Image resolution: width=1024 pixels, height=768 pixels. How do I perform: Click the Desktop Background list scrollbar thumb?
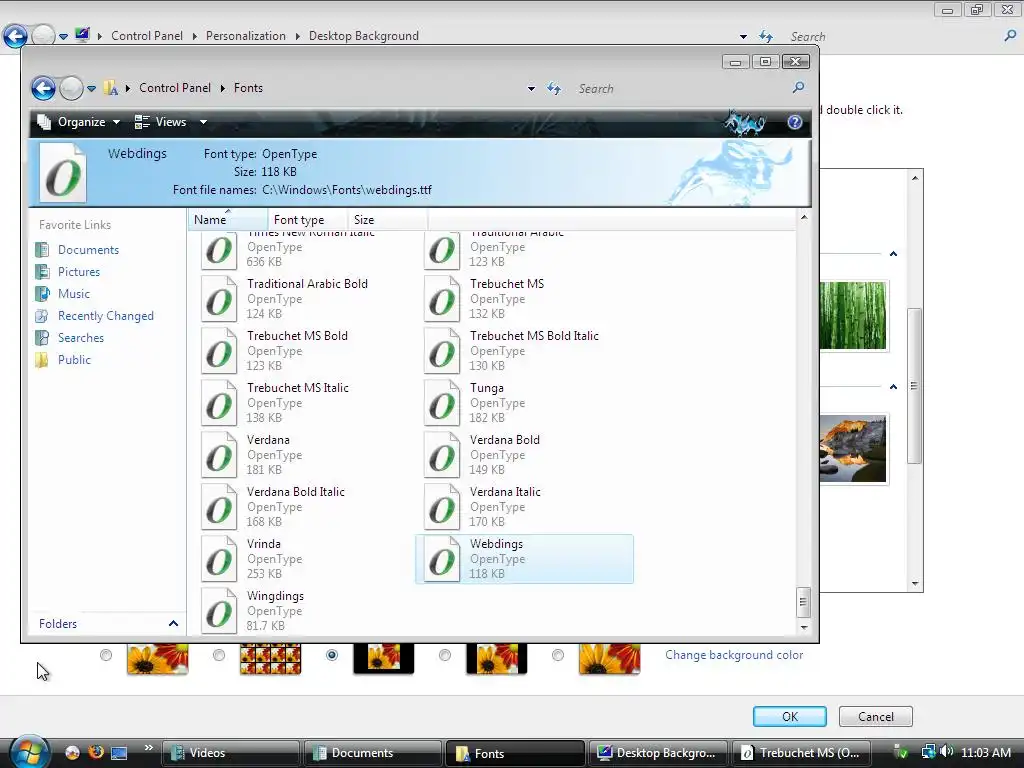click(914, 386)
